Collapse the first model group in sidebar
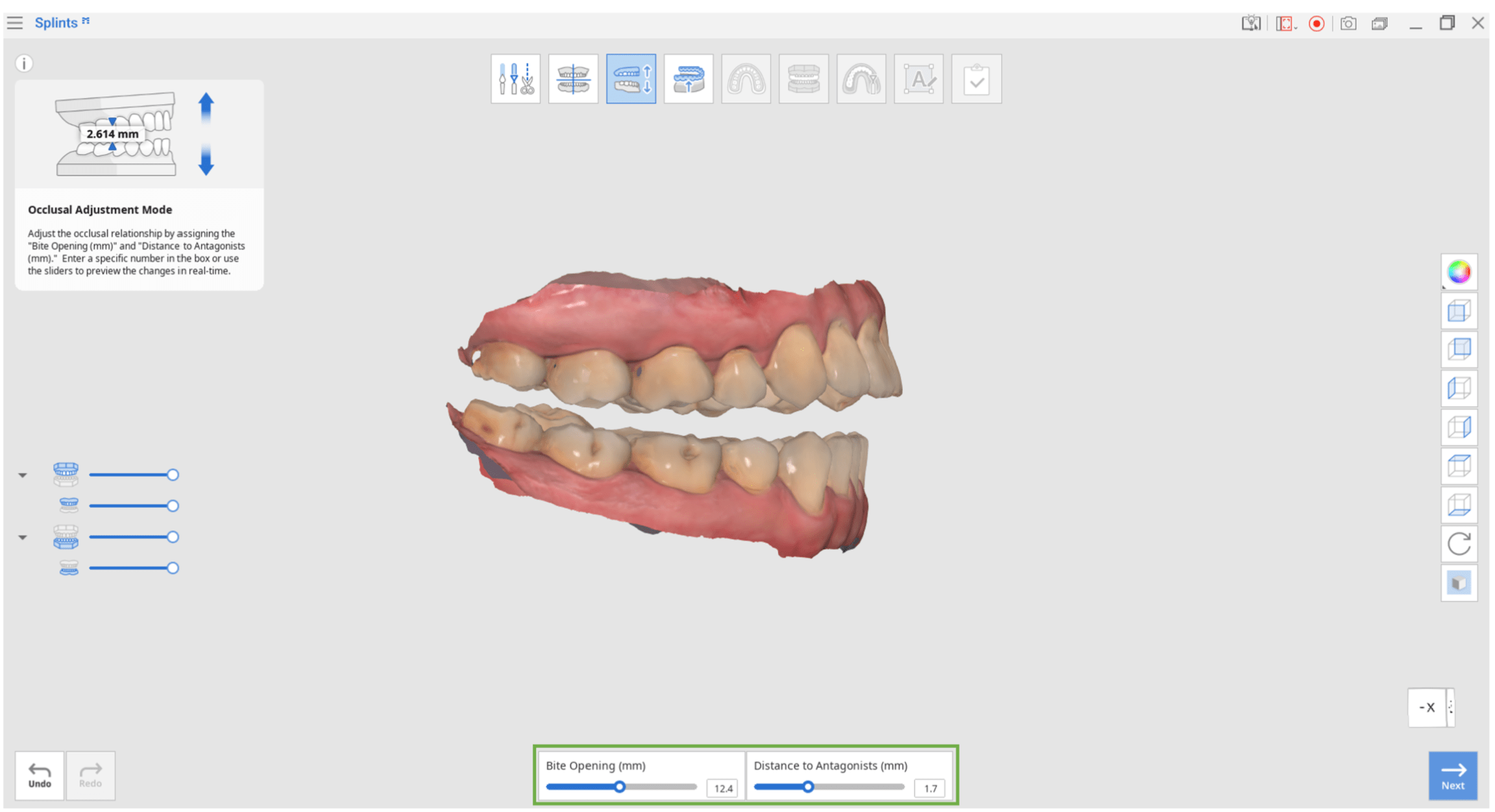Screen dimensions: 1495x812 23,474
